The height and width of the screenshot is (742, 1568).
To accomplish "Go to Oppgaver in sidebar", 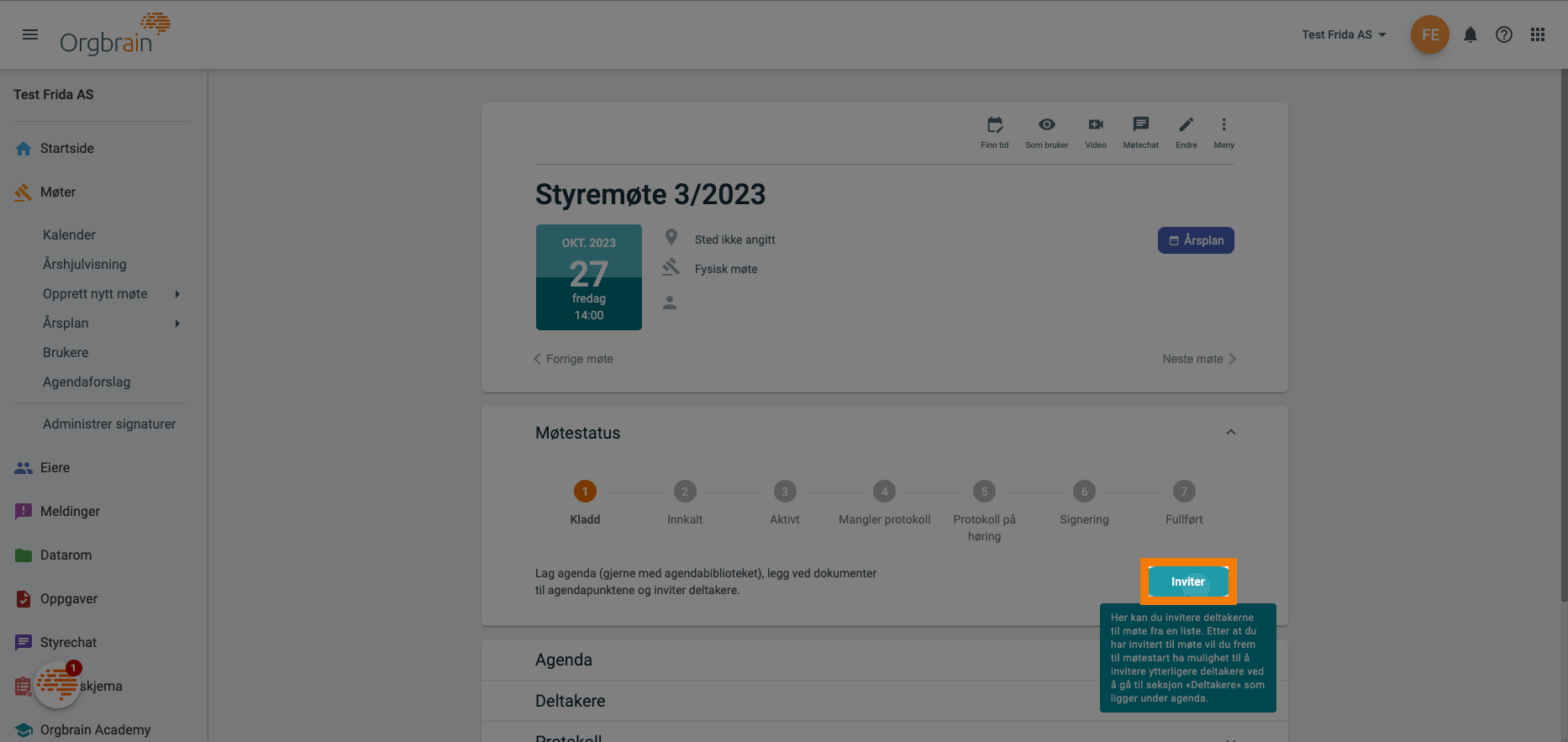I will coord(69,598).
